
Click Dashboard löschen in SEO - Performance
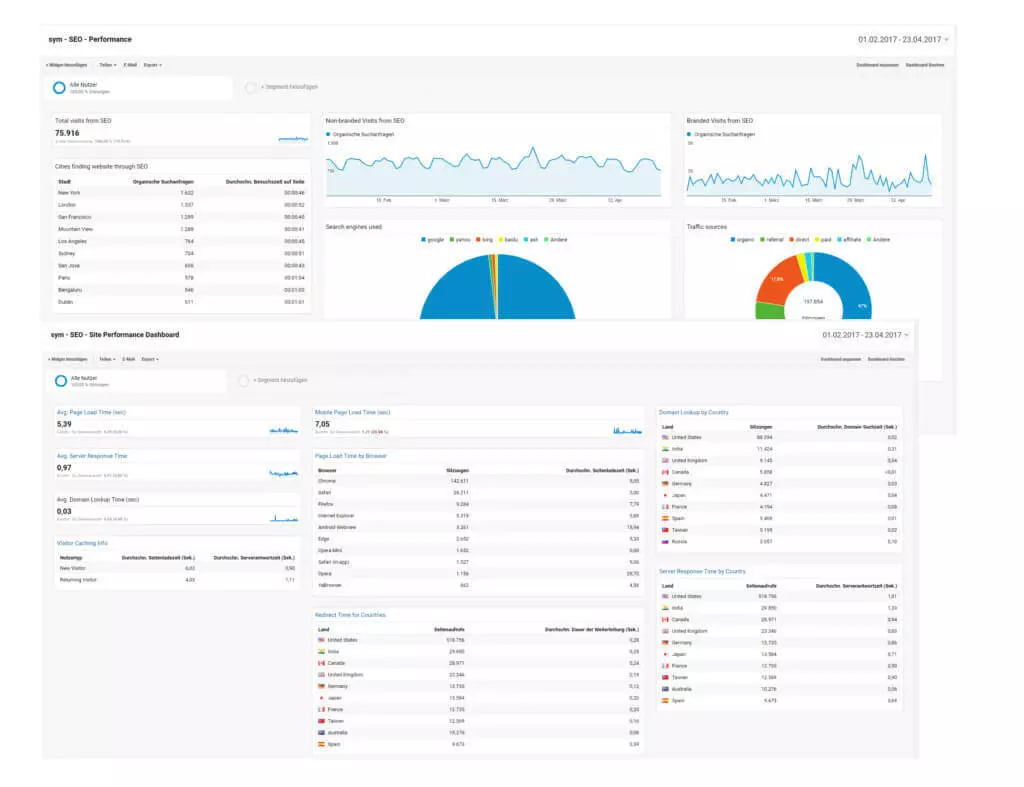[925, 65]
